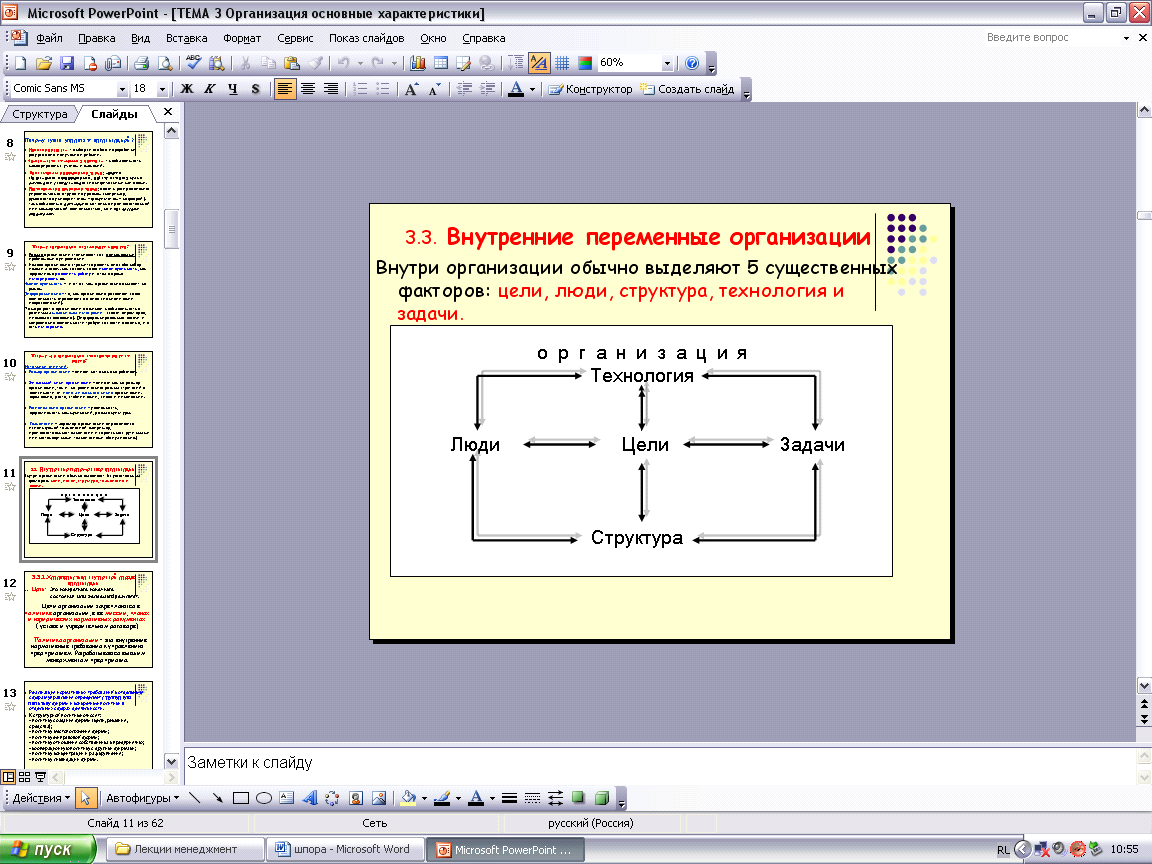Apply bulleted list
This screenshot has height=864, width=1152.
coord(383,89)
